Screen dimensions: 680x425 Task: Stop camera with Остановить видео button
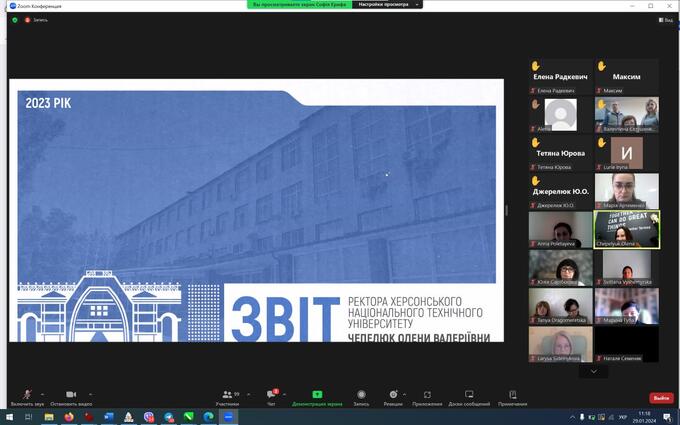click(70, 396)
